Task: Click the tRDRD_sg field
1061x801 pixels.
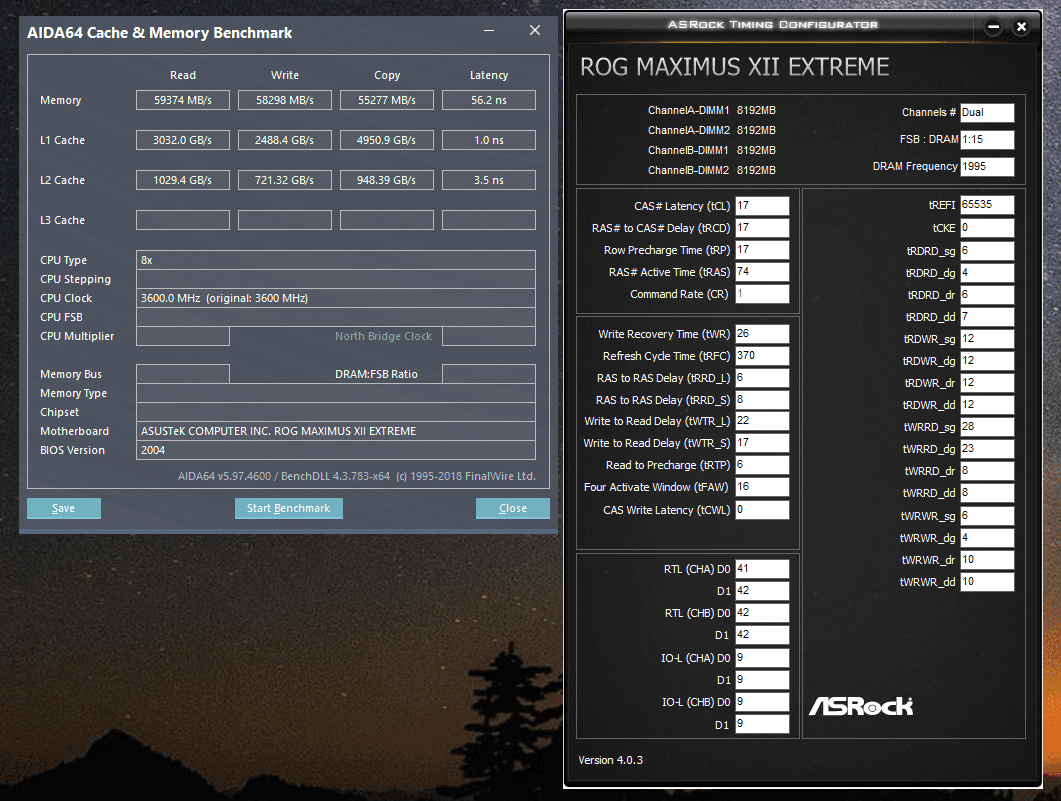Action: coord(987,251)
